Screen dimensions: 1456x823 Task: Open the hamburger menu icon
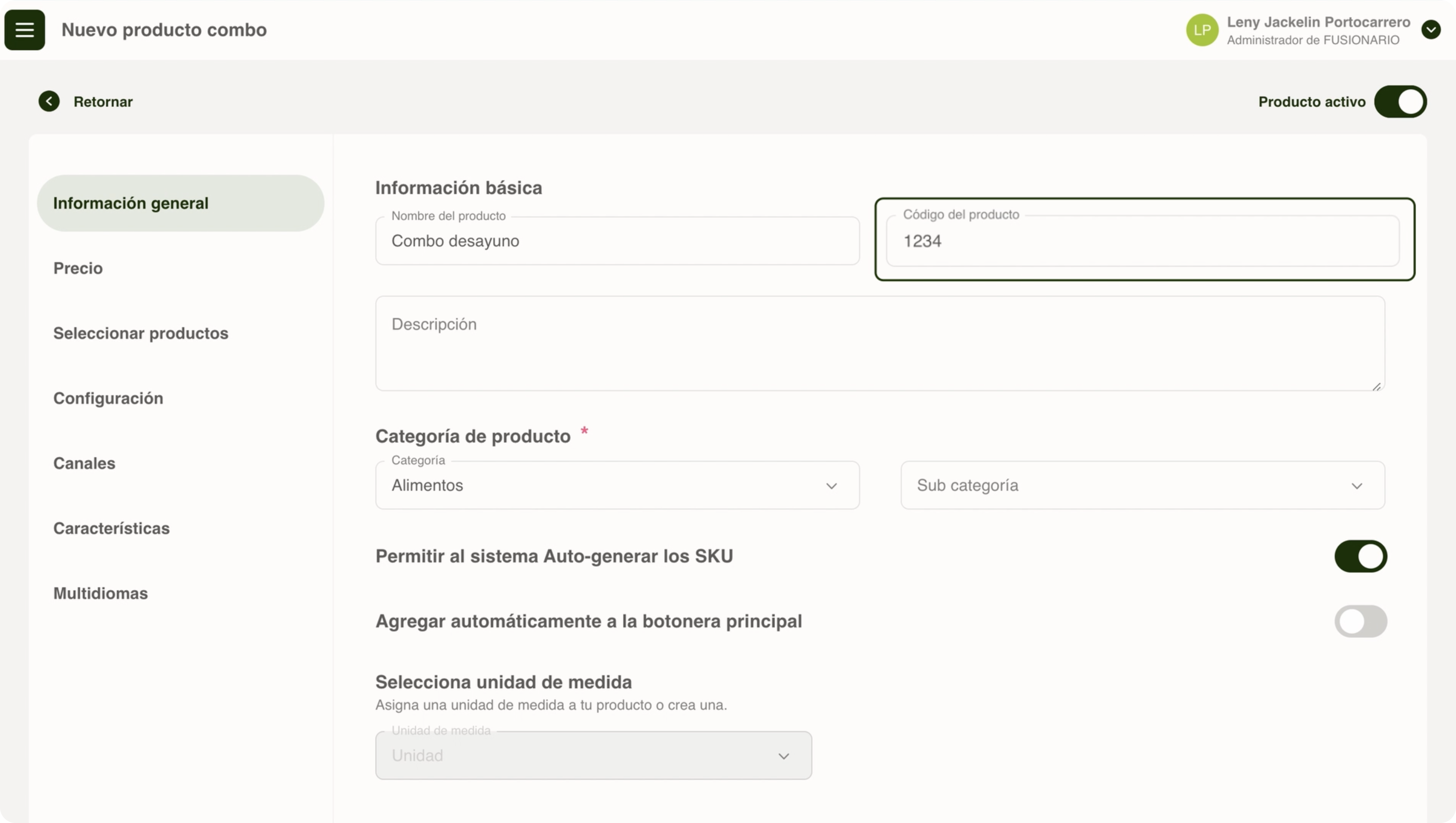coord(24,30)
